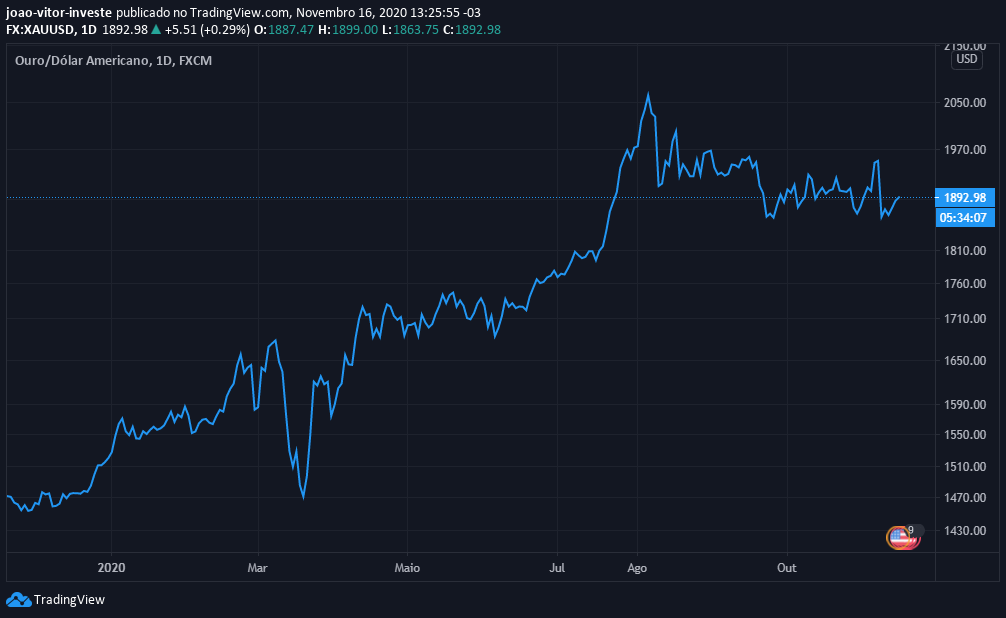
Task: Click the 1510.00 price axis label
Action: (965, 467)
